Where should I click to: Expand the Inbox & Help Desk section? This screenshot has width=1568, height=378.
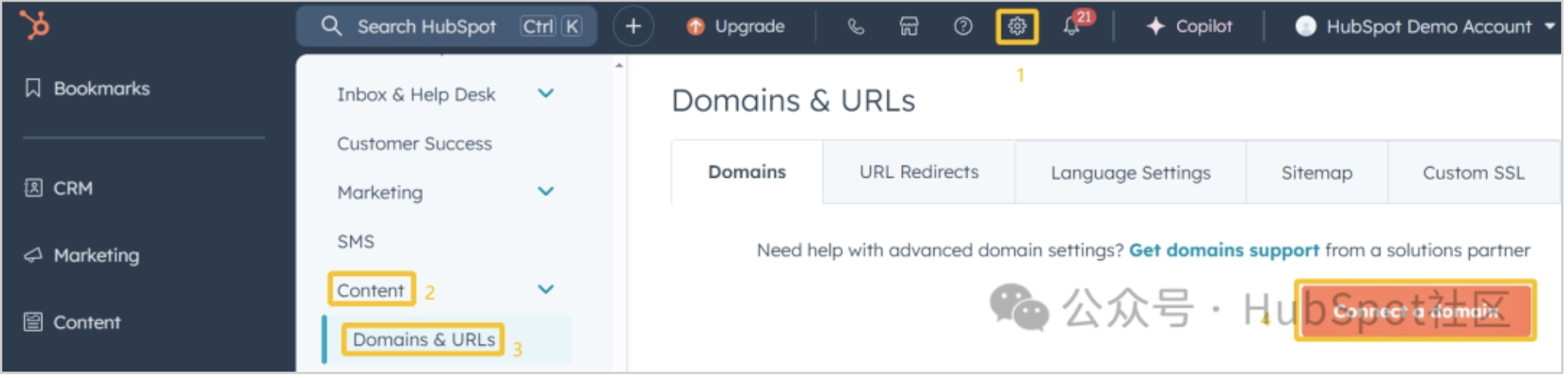click(x=545, y=94)
